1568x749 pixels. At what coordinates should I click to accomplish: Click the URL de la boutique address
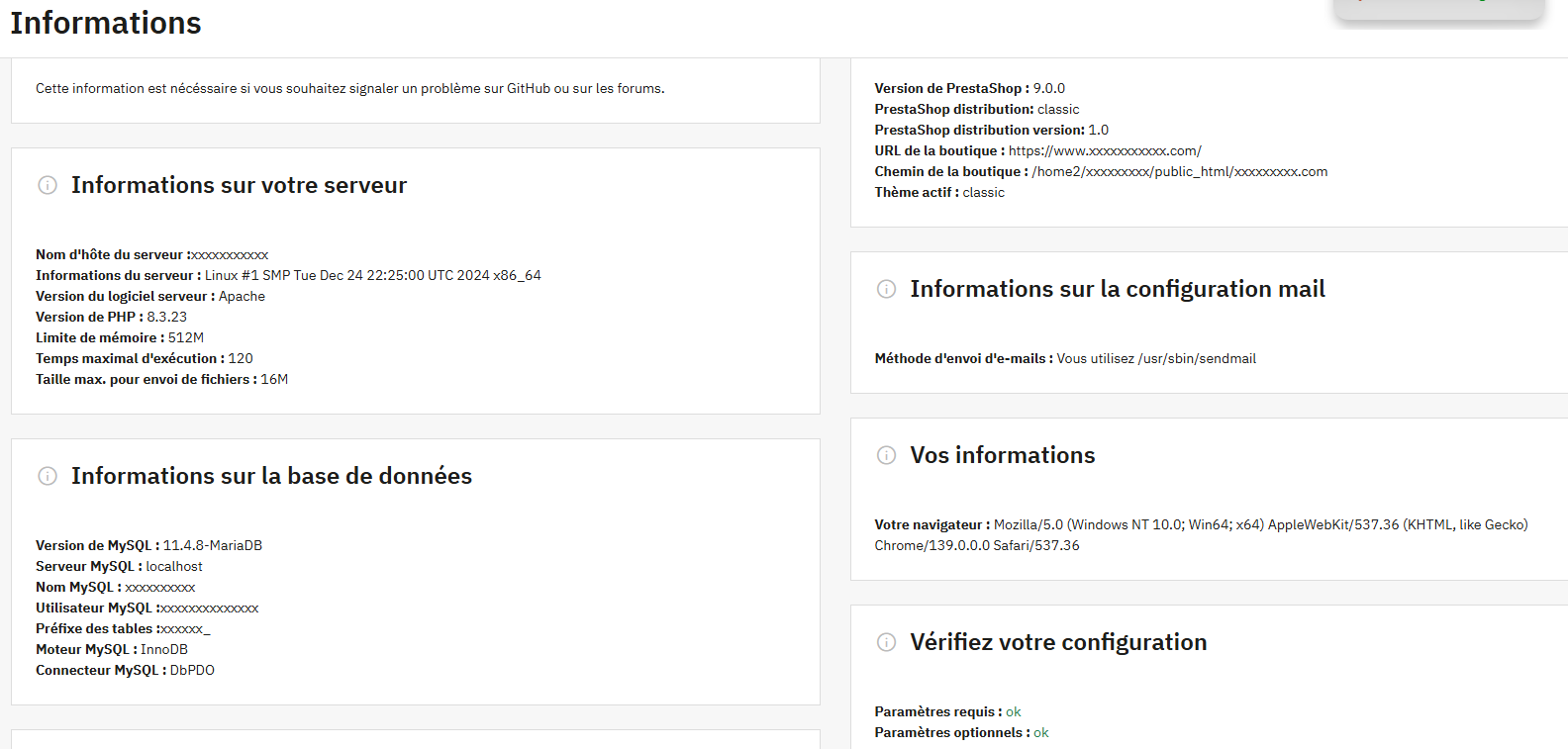1105,150
